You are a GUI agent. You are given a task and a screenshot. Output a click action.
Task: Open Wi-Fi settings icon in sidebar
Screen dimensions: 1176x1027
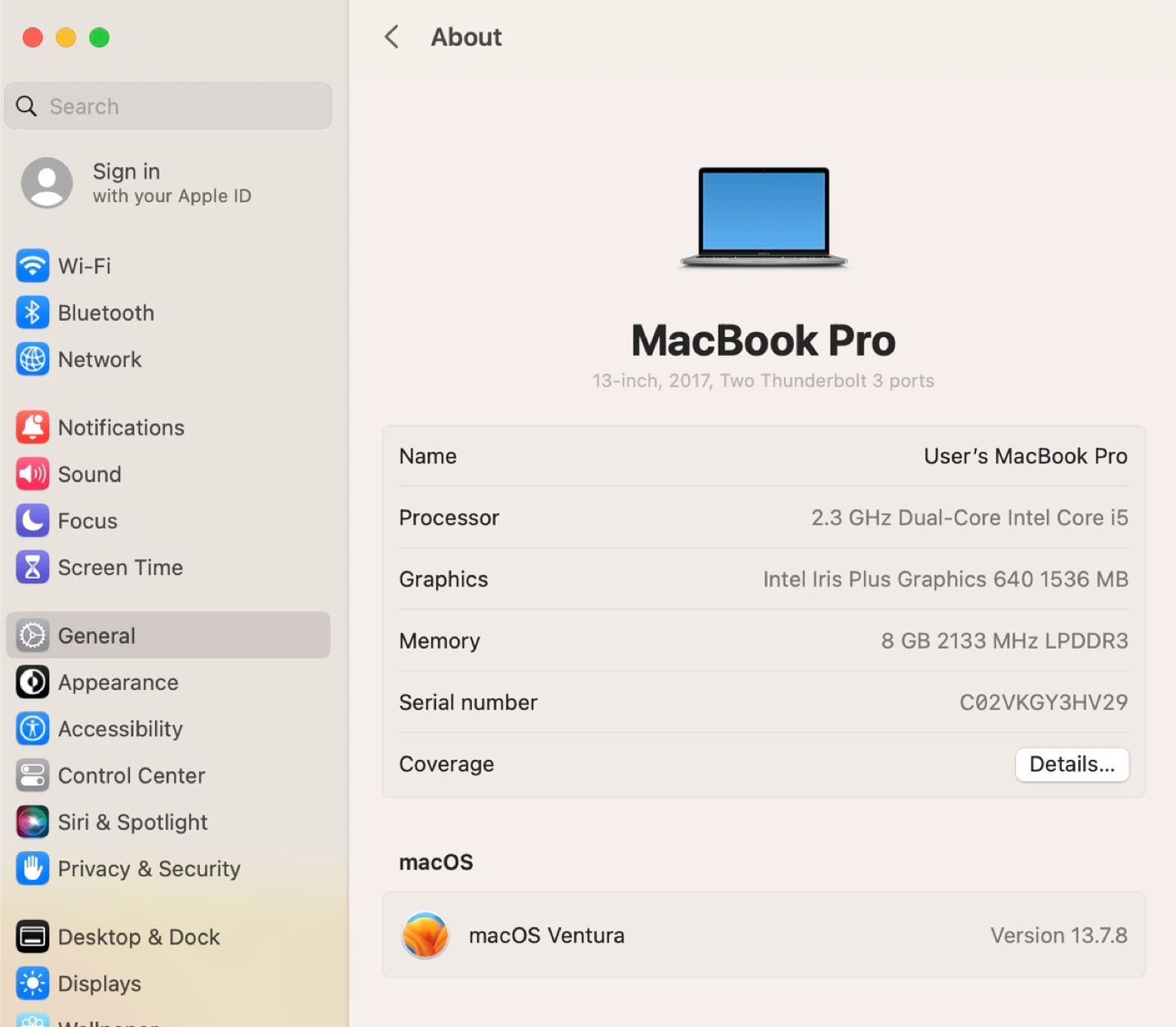coord(33,266)
